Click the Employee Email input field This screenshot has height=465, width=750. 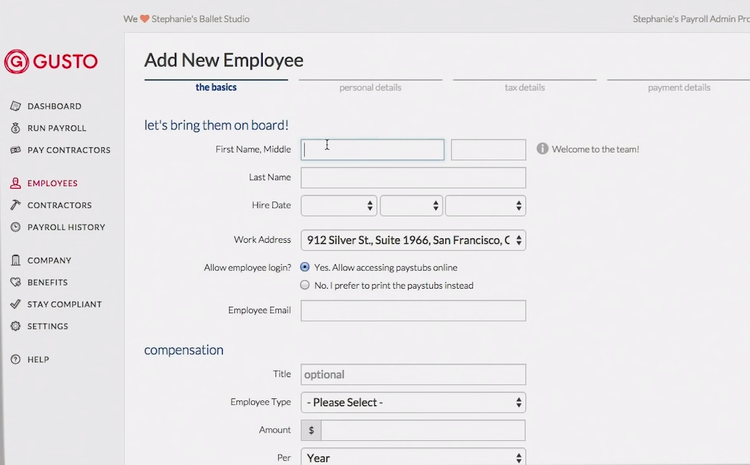click(x=413, y=310)
